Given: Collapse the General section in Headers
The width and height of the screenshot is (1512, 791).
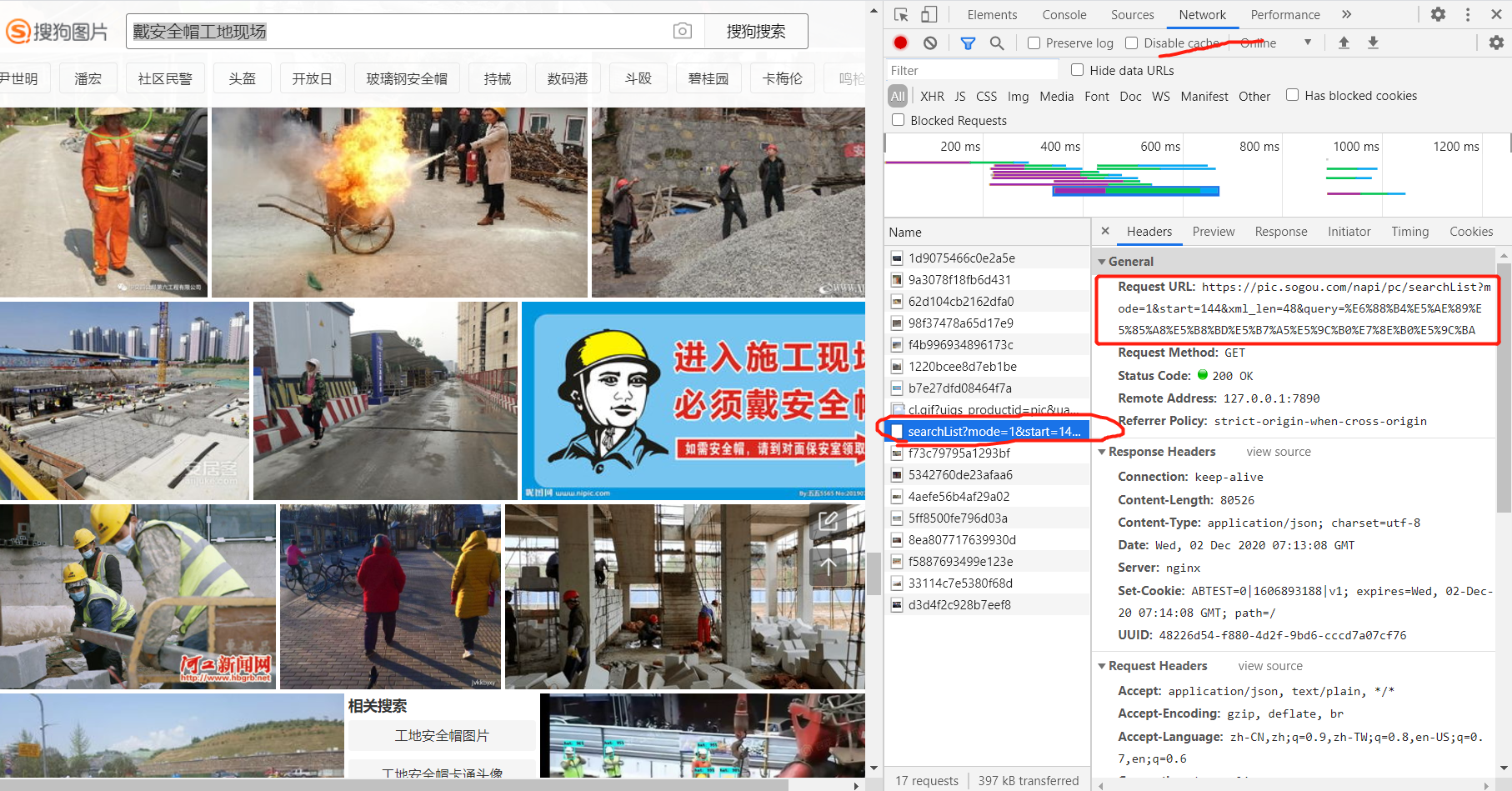Looking at the screenshot, I should pos(1103,261).
